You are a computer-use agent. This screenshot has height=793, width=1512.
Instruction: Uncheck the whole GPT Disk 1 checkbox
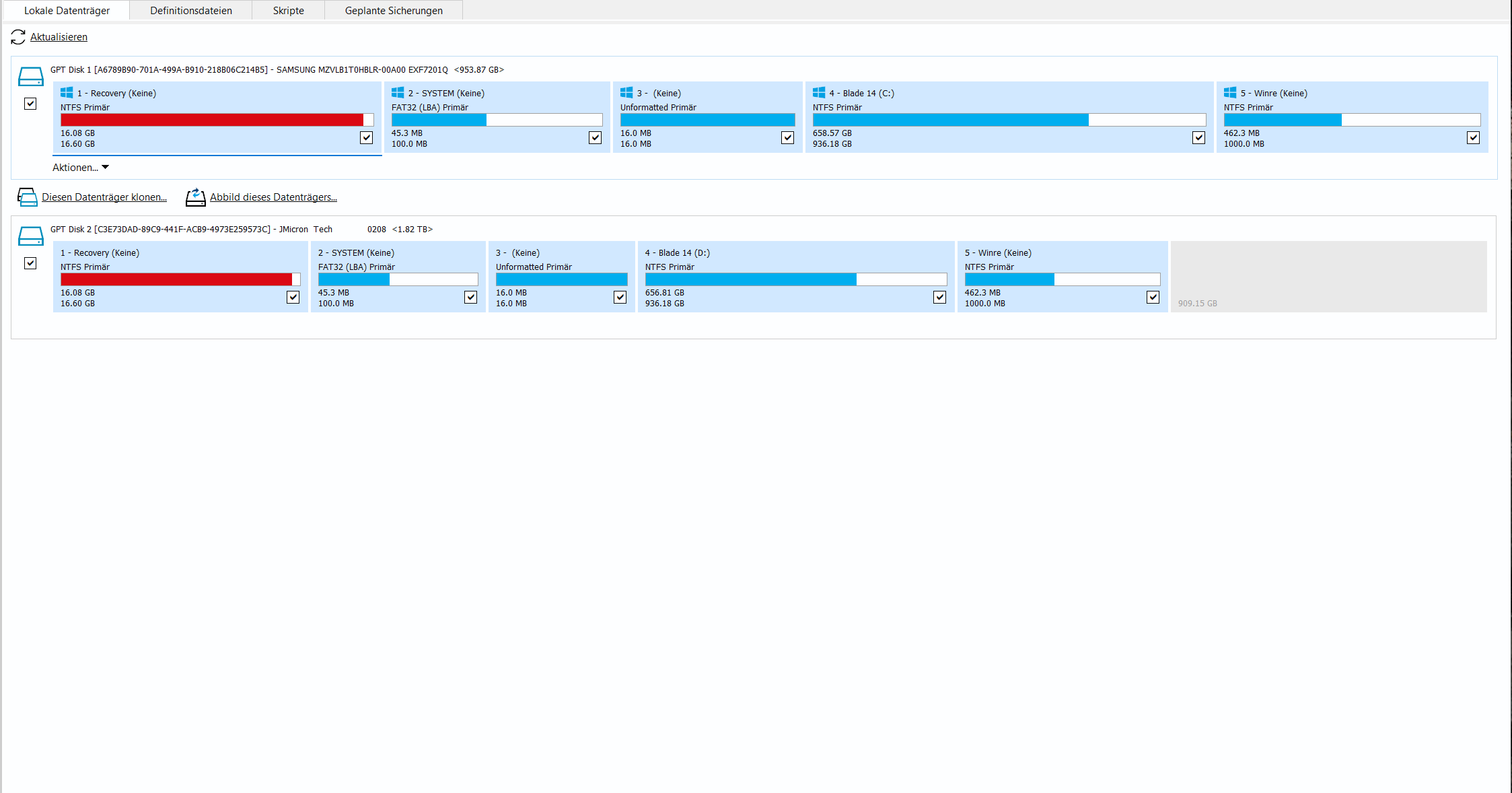pyautogui.click(x=30, y=104)
